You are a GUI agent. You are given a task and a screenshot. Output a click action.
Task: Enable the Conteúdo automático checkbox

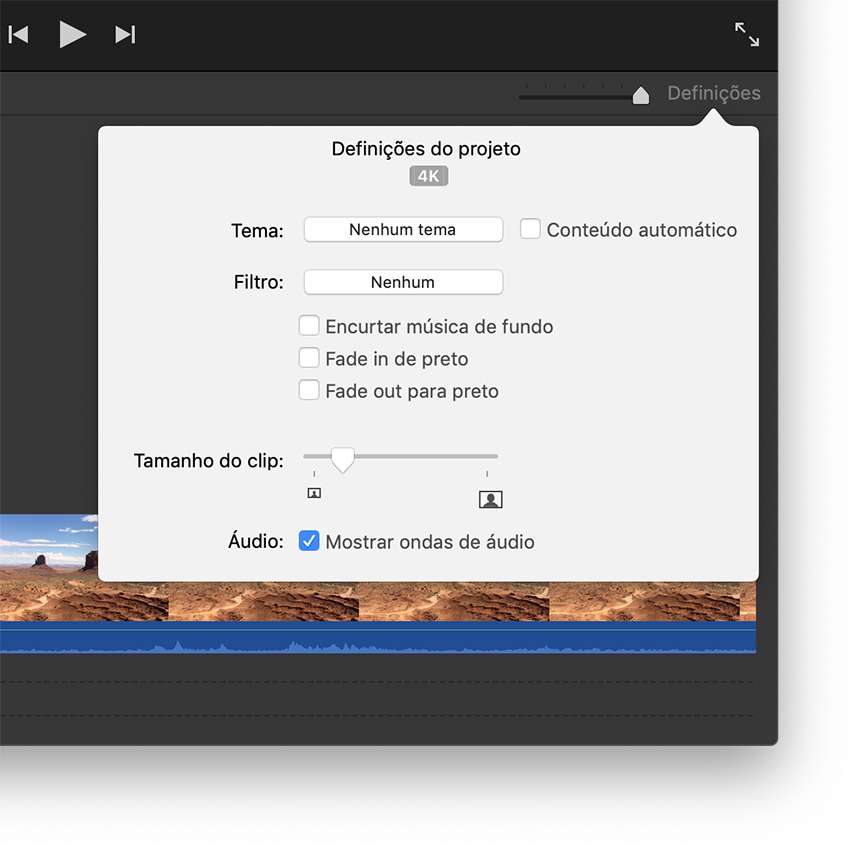[530, 229]
